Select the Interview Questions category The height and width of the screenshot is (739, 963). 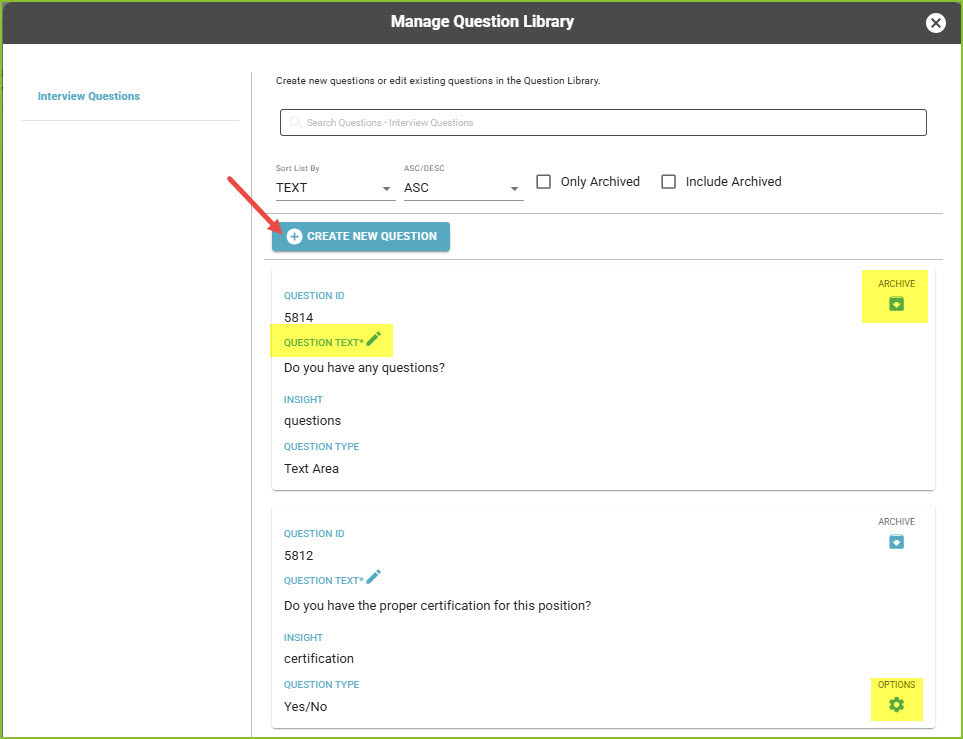click(88, 96)
